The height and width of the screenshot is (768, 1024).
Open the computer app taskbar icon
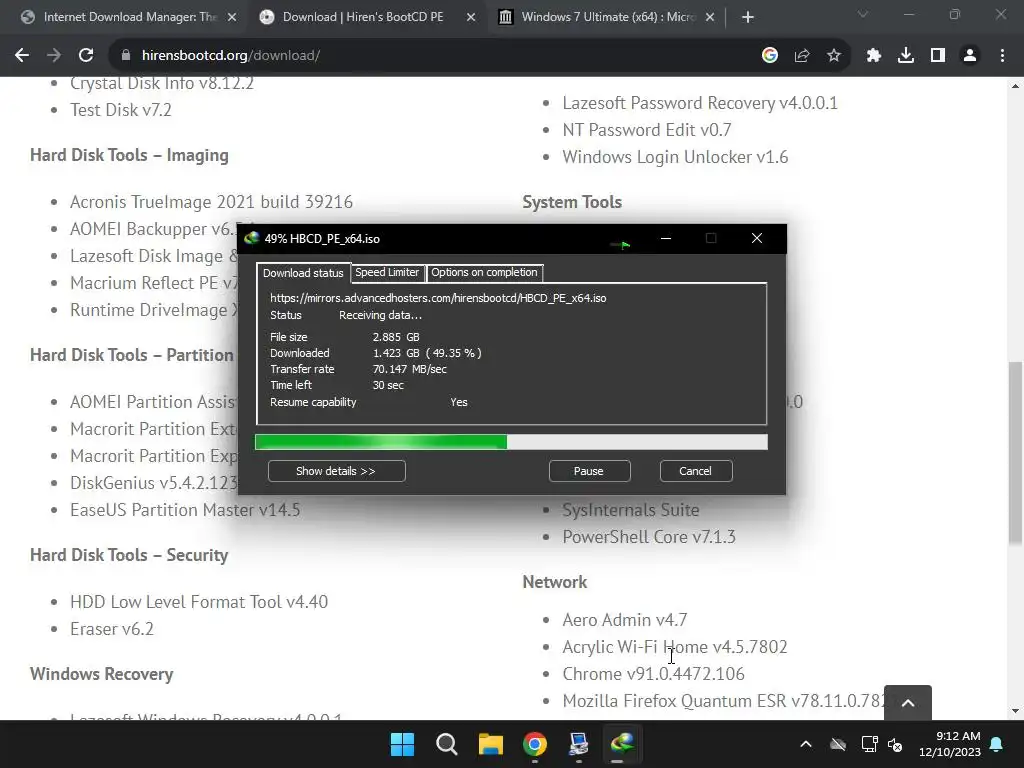pos(579,744)
